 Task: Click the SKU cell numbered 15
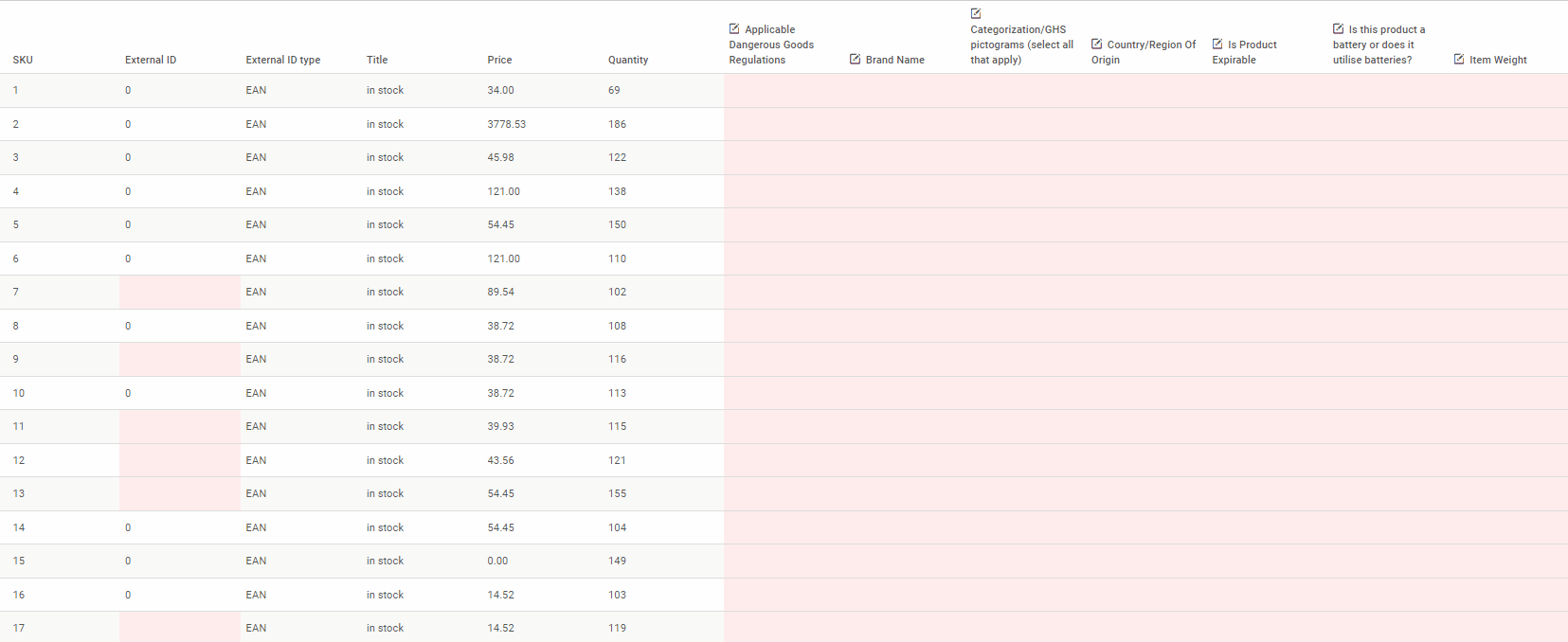[x=19, y=561]
